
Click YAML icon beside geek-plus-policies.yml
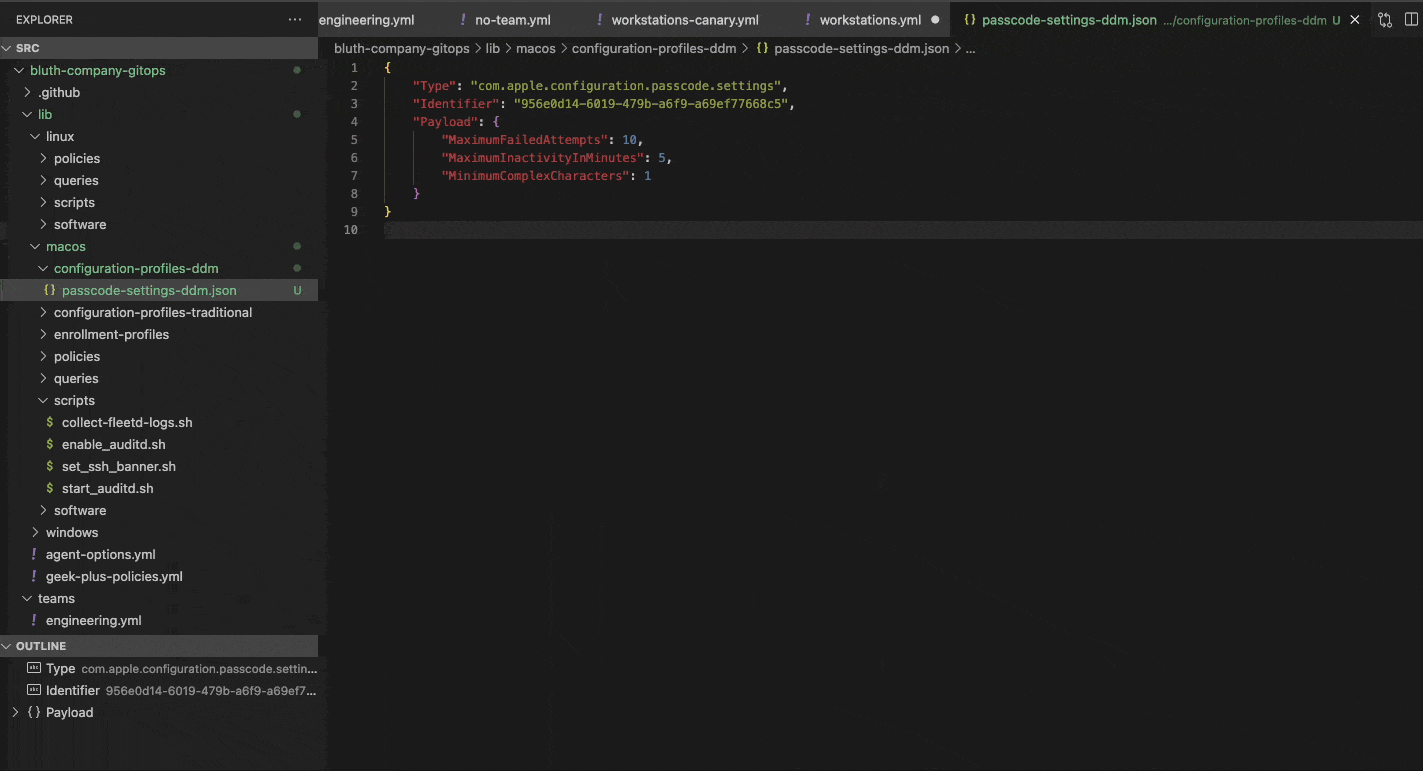[x=34, y=576]
